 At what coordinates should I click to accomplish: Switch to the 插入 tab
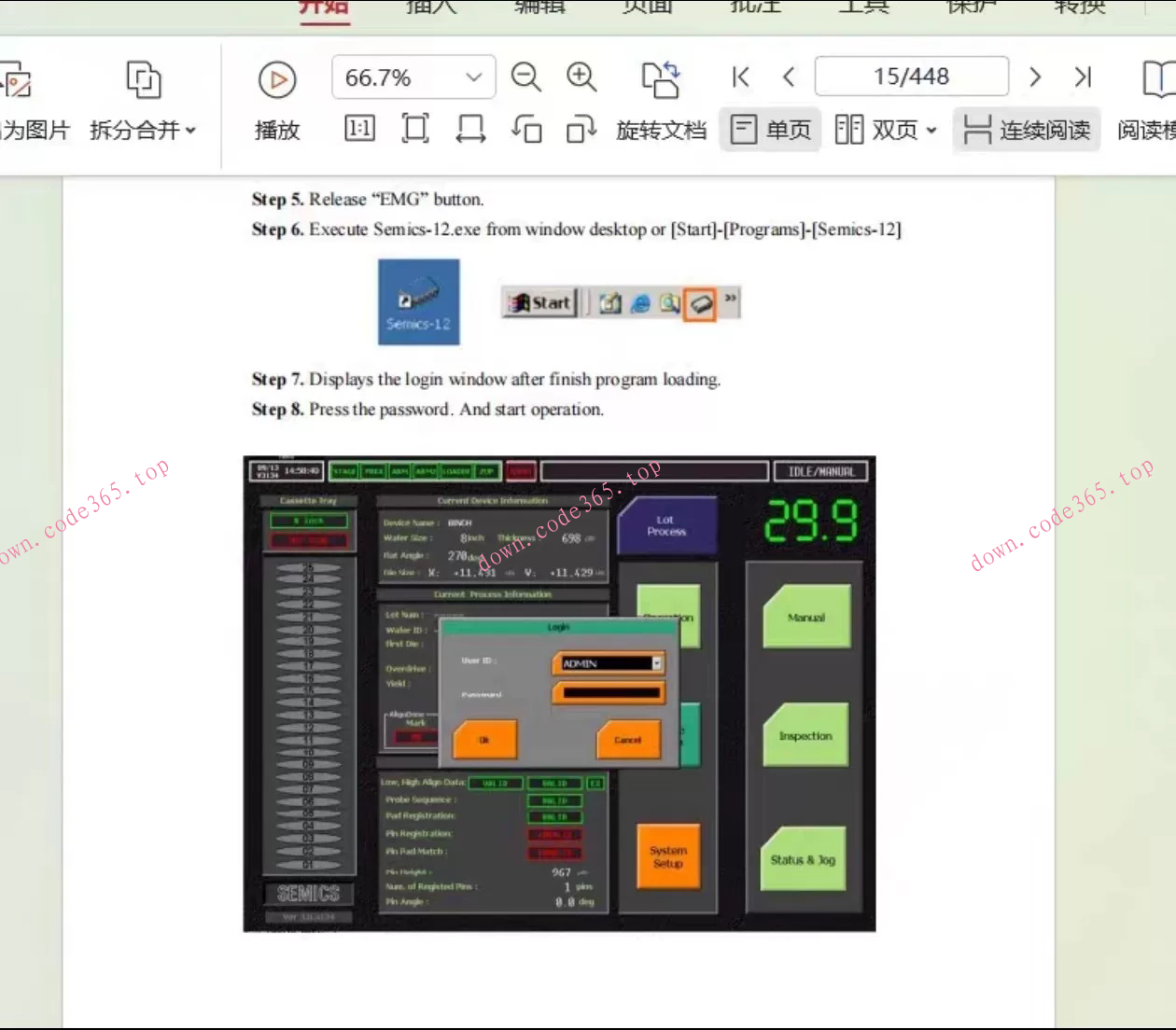[431, 7]
